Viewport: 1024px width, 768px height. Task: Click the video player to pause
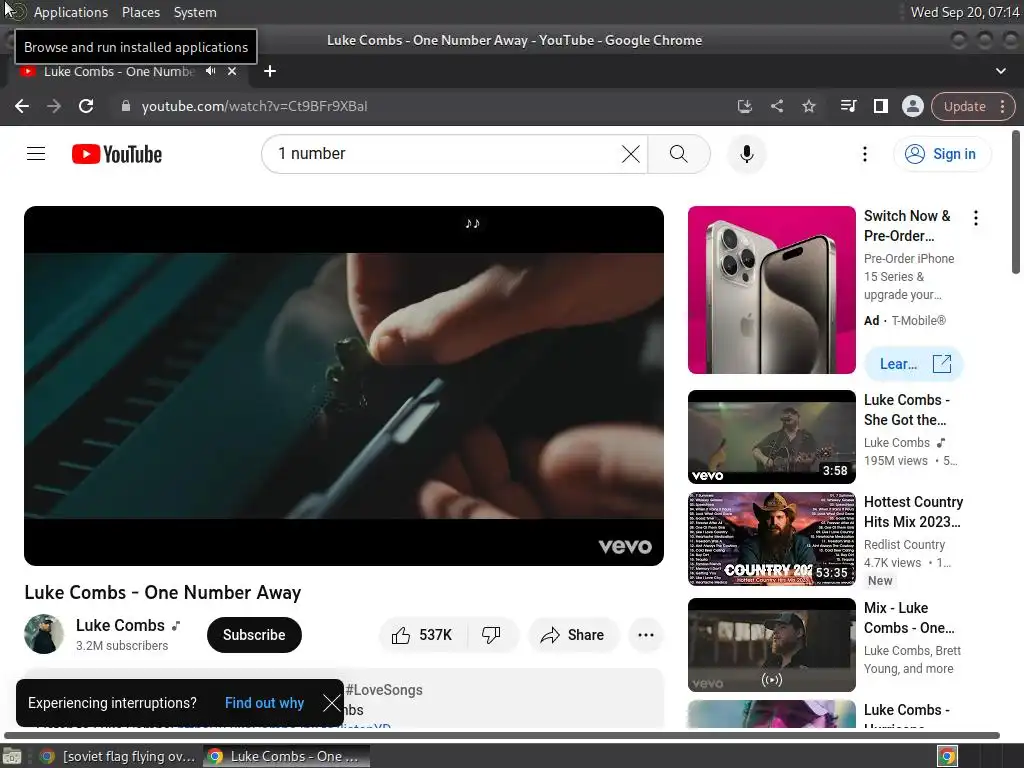tap(344, 386)
